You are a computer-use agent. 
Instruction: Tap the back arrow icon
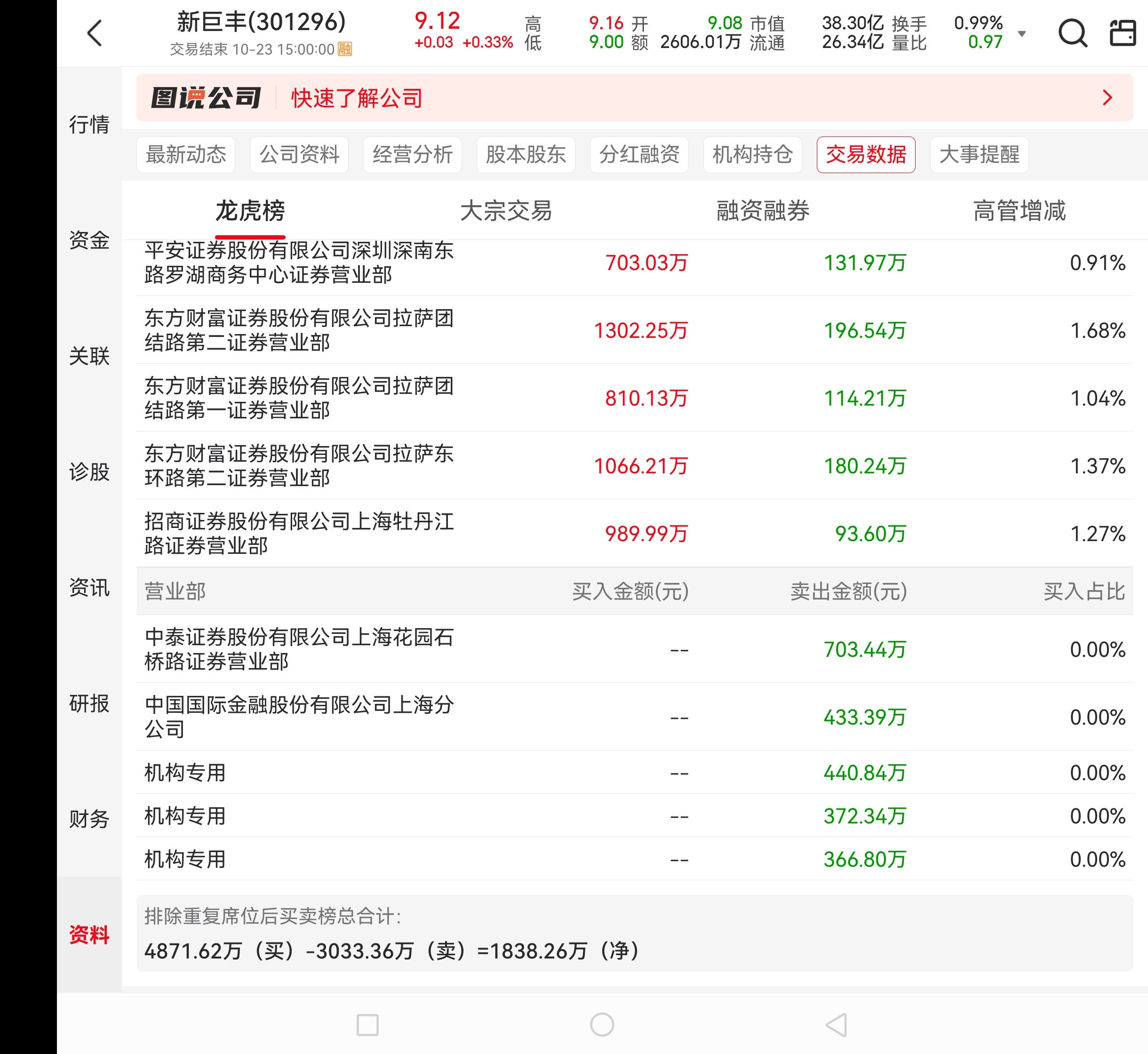click(95, 33)
